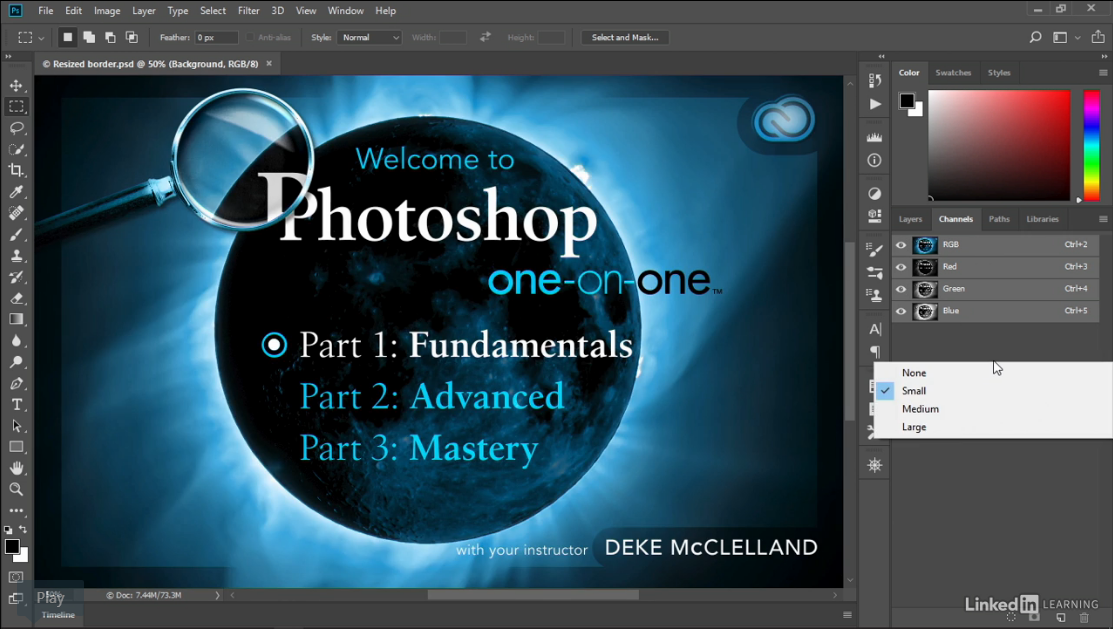Viewport: 1113px width, 629px height.
Task: Open the tool preset picker arrow
Action: pos(41,38)
